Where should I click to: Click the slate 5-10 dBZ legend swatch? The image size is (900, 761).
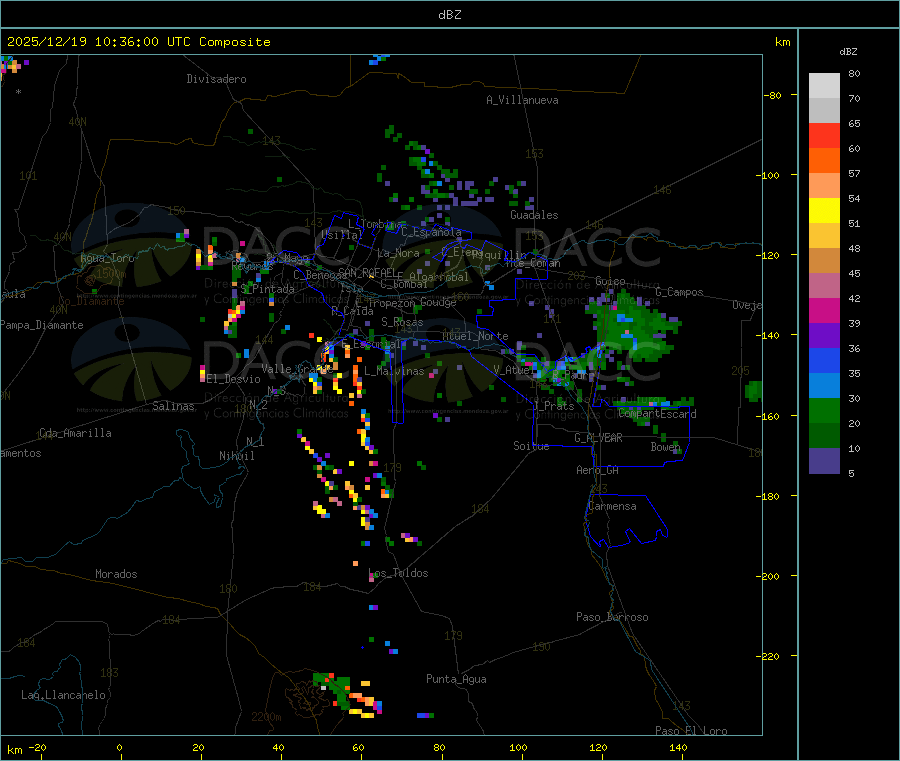(824, 461)
